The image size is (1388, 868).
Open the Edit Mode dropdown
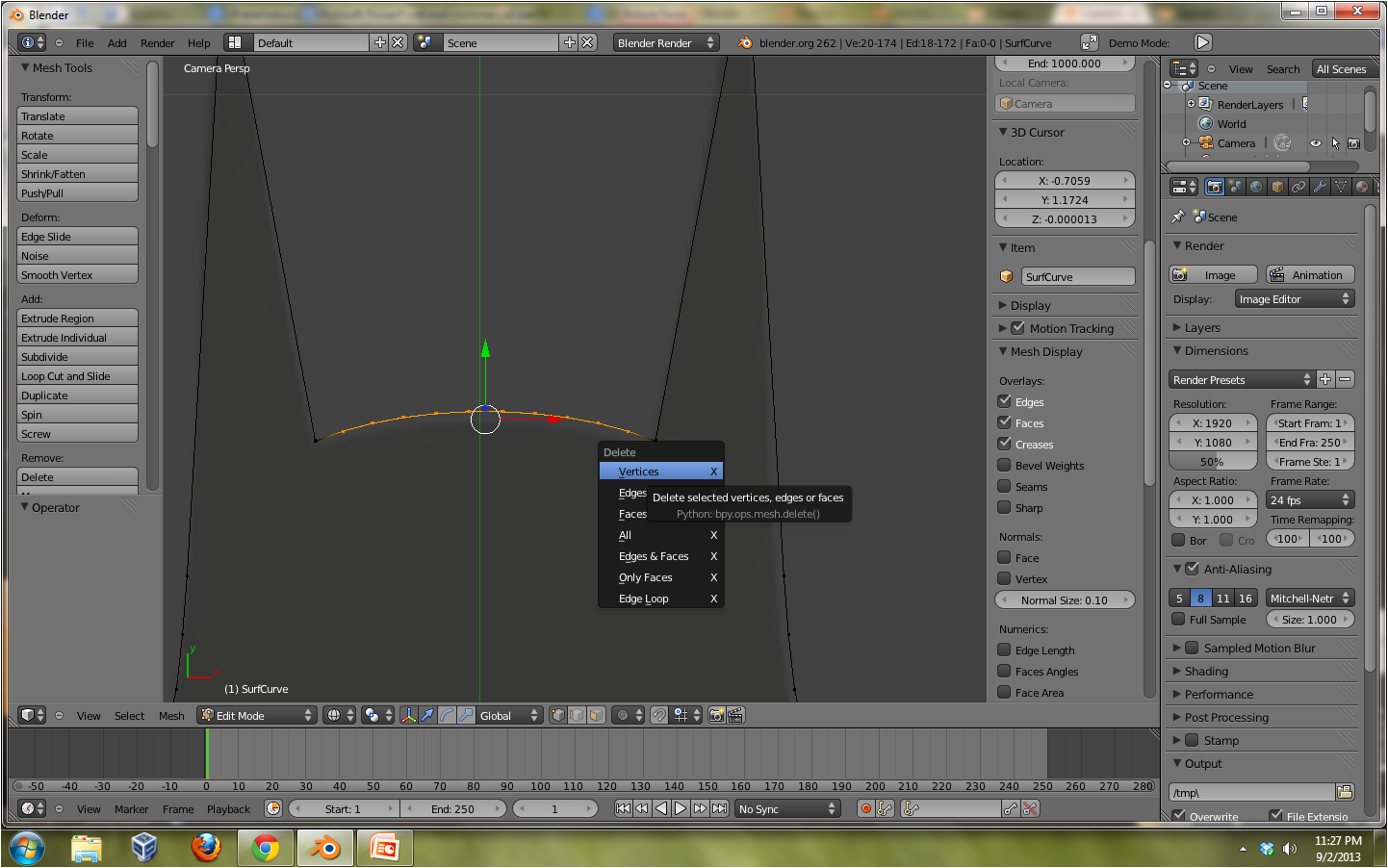click(x=257, y=715)
